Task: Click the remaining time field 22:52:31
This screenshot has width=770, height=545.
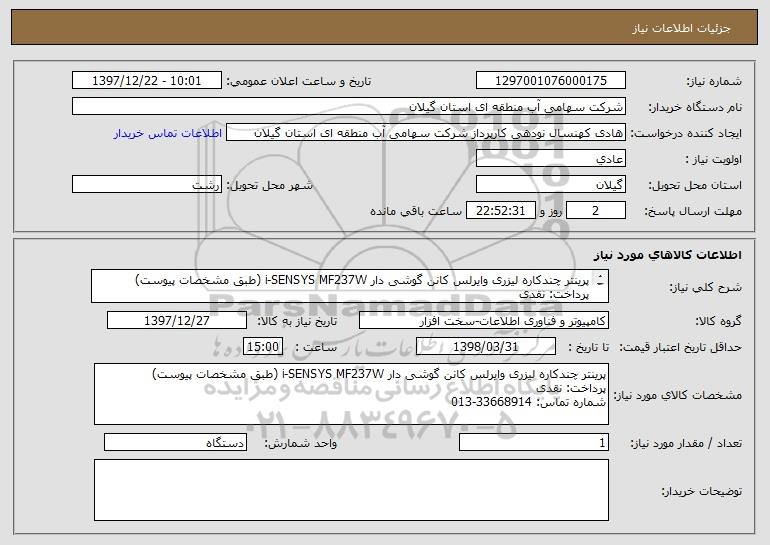Action: pos(500,210)
